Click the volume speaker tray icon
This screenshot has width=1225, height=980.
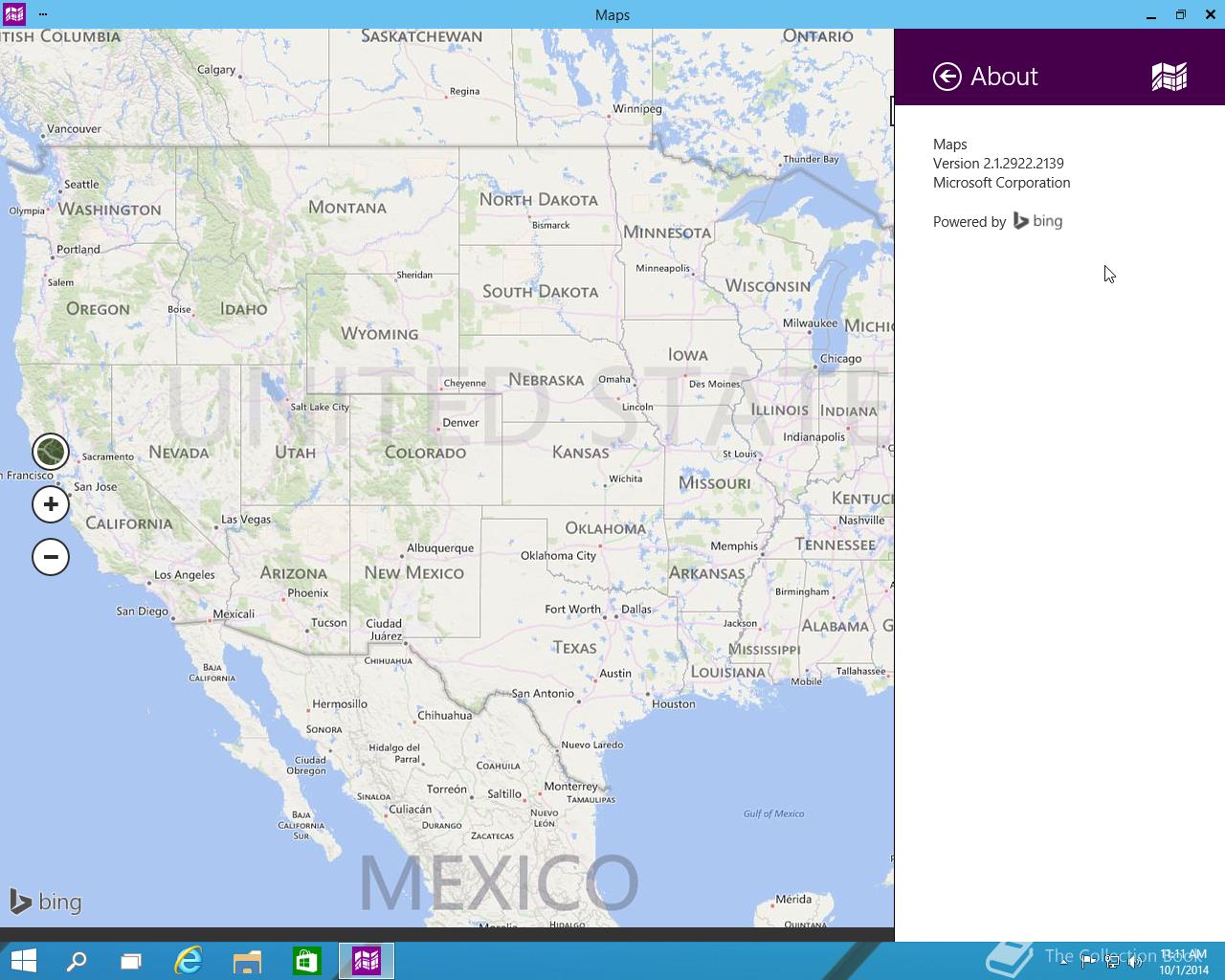[1136, 963]
